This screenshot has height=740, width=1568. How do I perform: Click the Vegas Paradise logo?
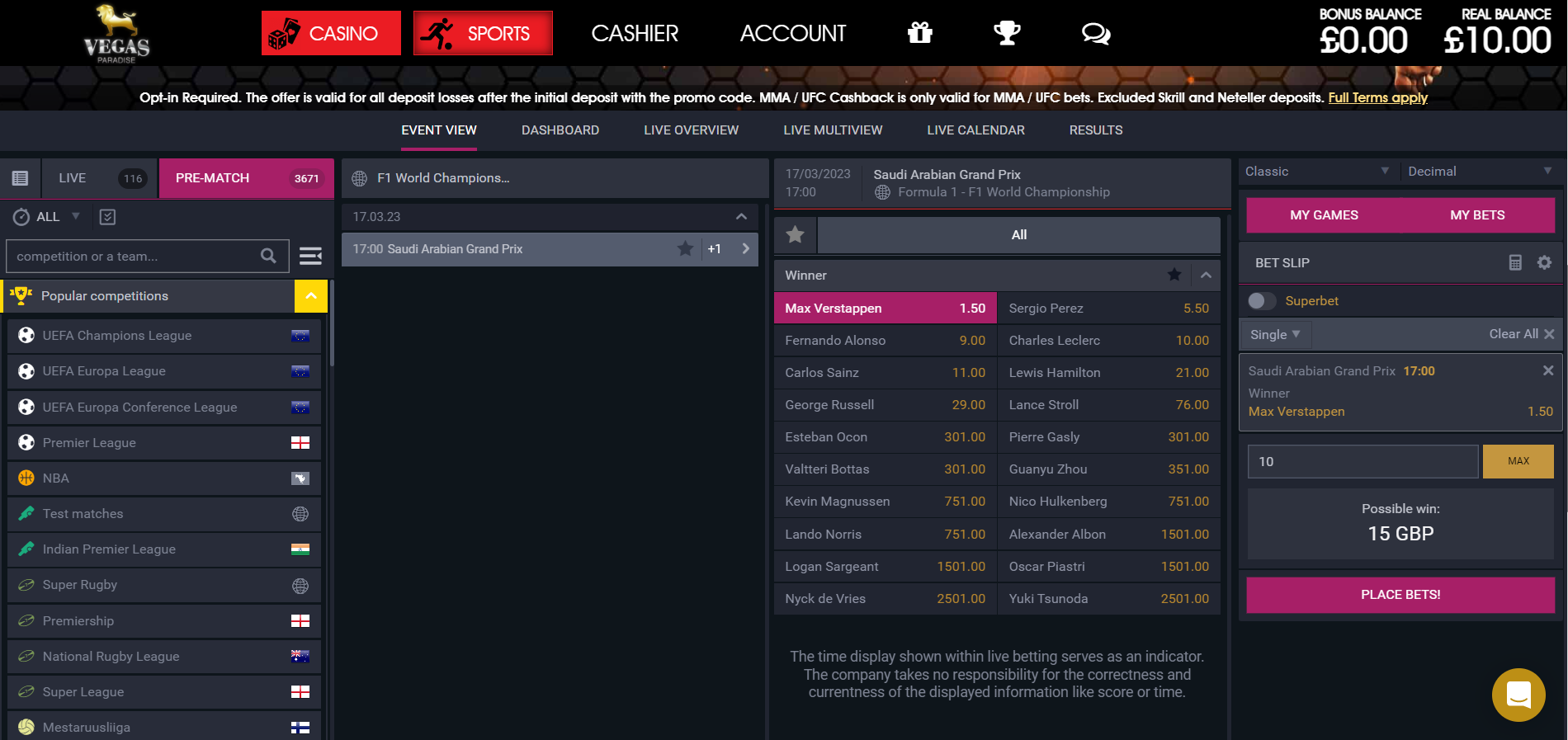[116, 33]
